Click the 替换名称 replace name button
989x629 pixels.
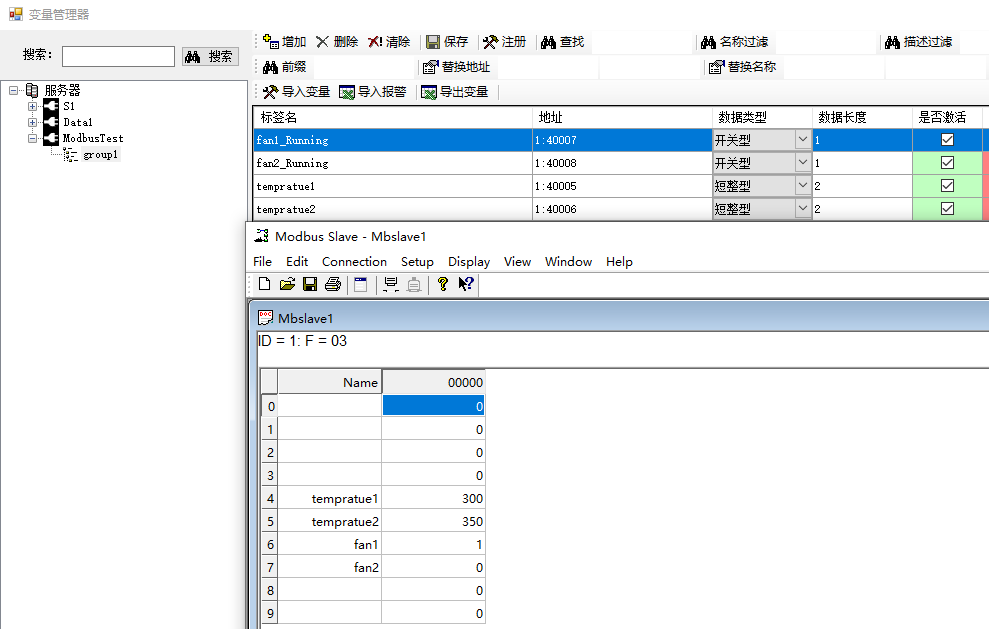[742, 67]
